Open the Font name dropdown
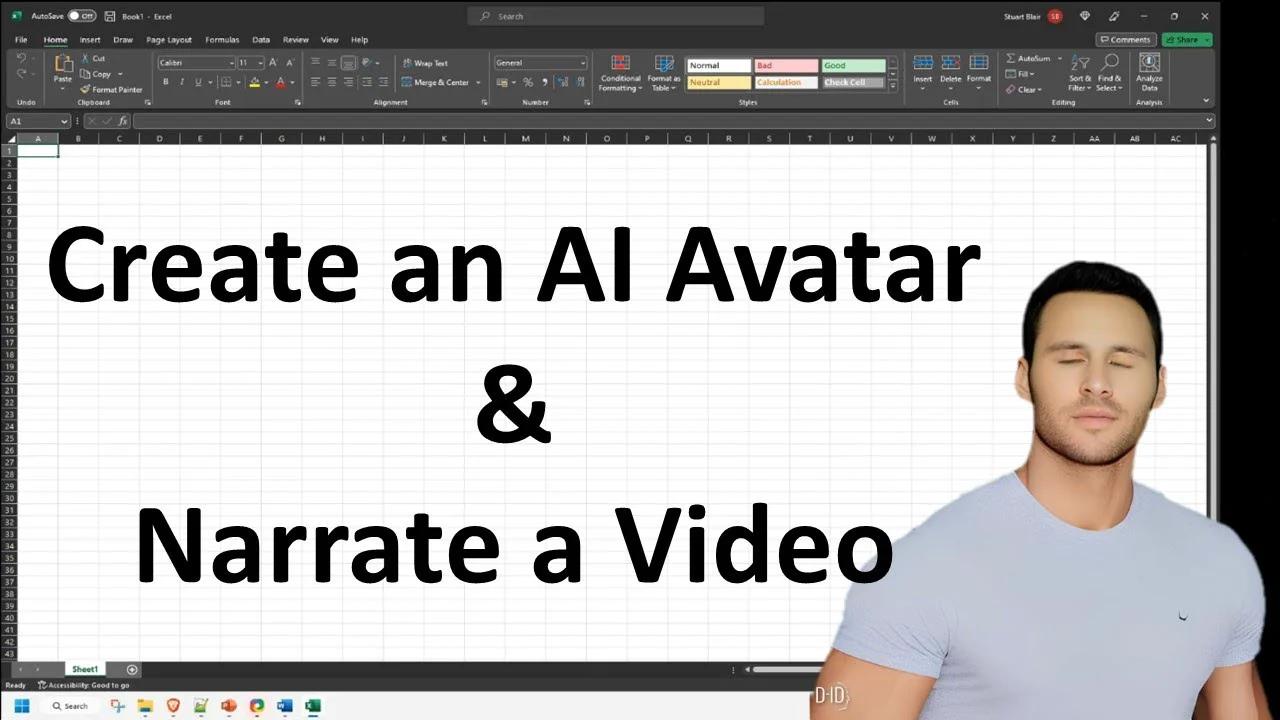This screenshot has width=1280, height=720. pyautogui.click(x=231, y=62)
